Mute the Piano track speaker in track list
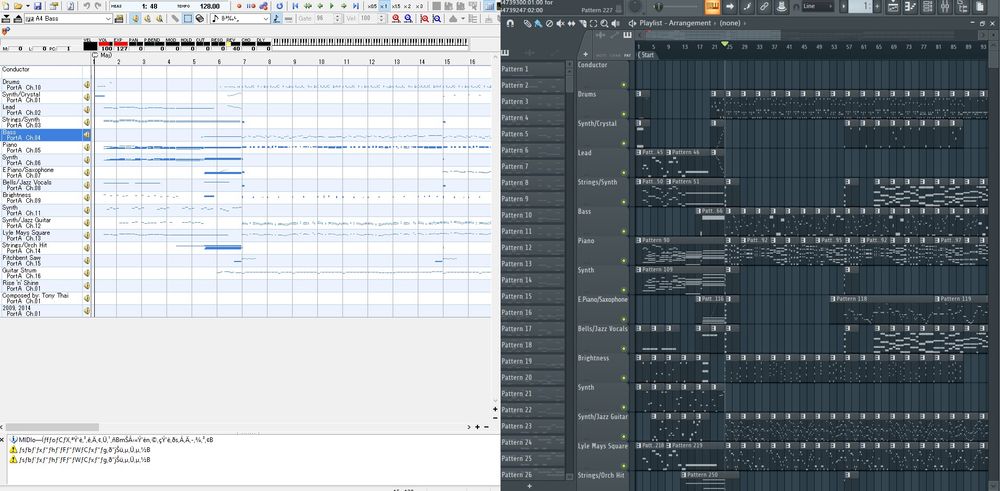Screen dimensions: 1000x491 point(87,147)
